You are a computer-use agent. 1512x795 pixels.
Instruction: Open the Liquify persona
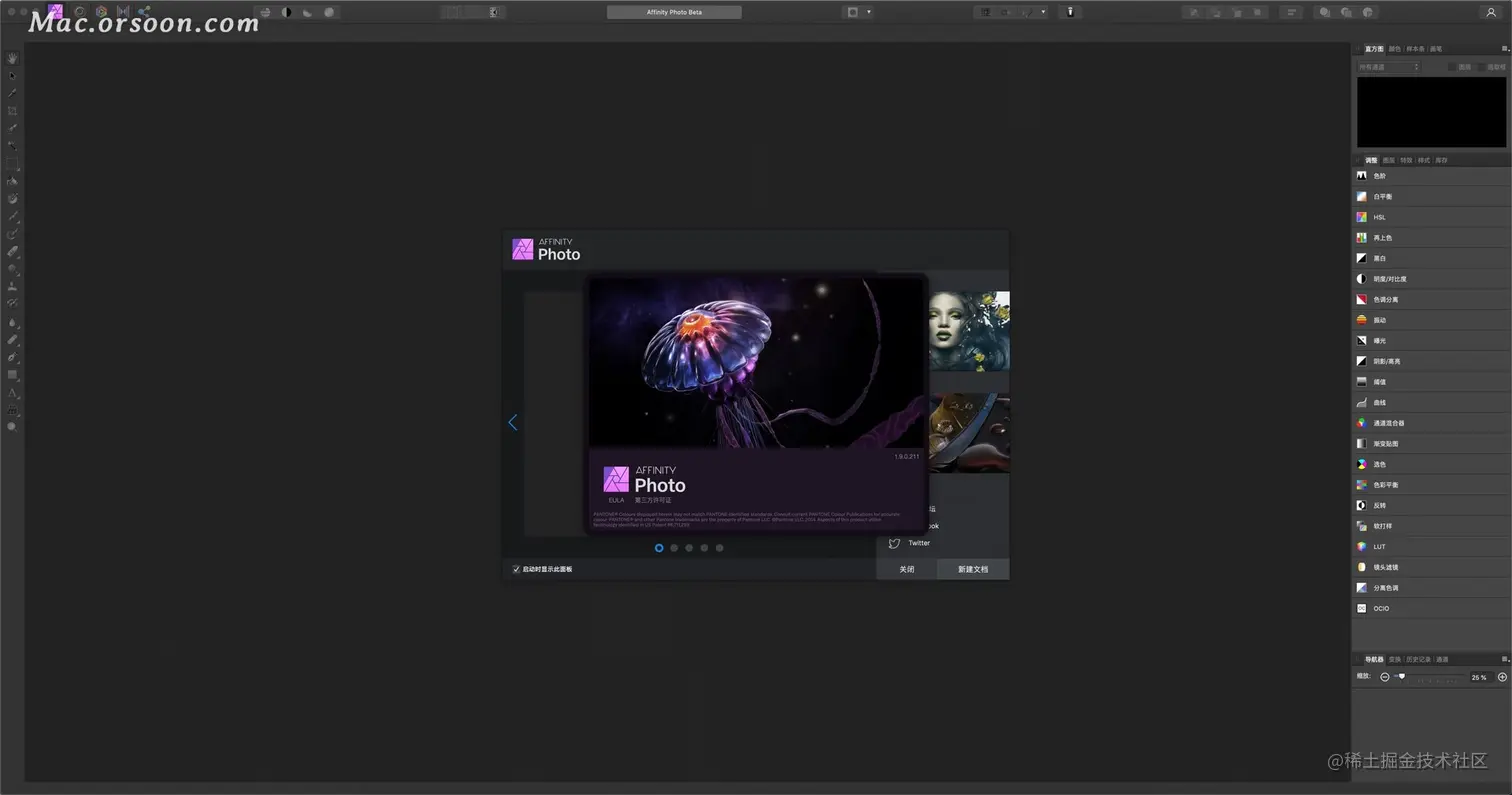(79, 12)
